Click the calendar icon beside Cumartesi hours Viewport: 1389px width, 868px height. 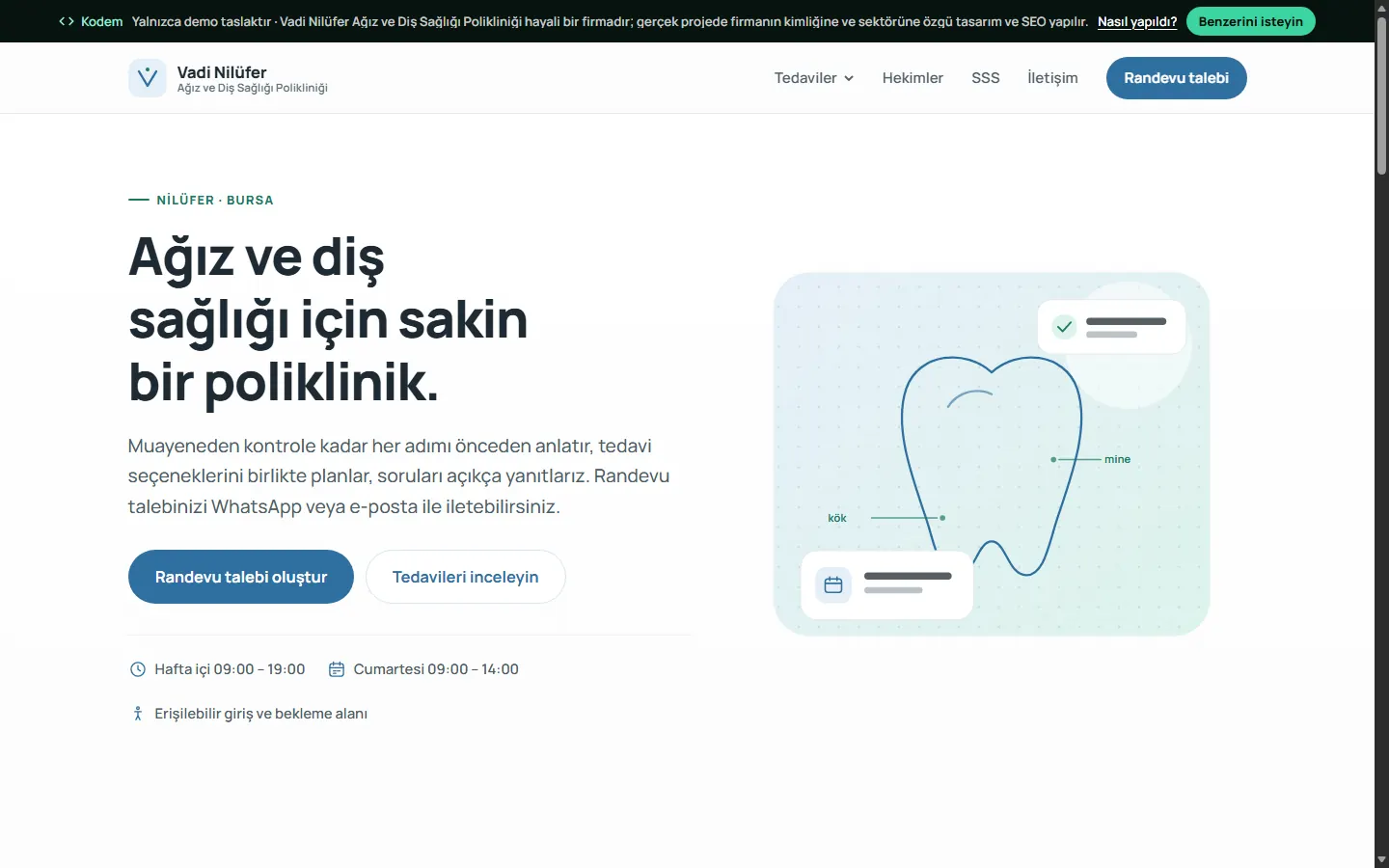coord(337,669)
